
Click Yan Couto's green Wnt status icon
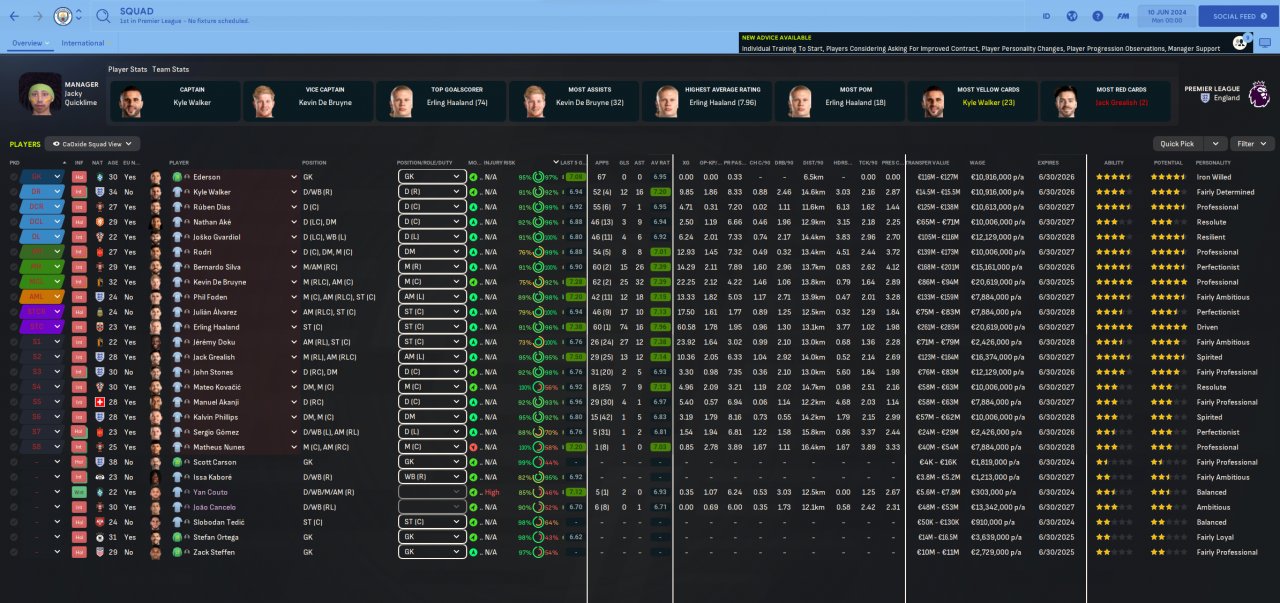tap(78, 492)
